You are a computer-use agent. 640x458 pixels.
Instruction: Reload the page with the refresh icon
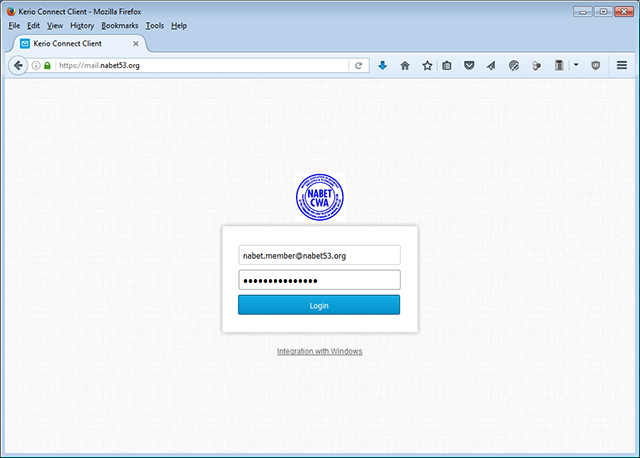(x=358, y=65)
